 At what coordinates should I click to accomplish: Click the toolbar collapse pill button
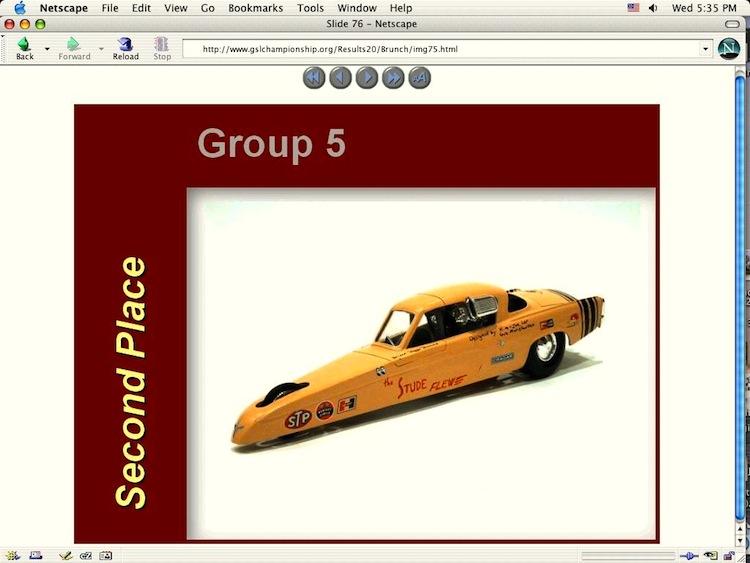point(732,24)
